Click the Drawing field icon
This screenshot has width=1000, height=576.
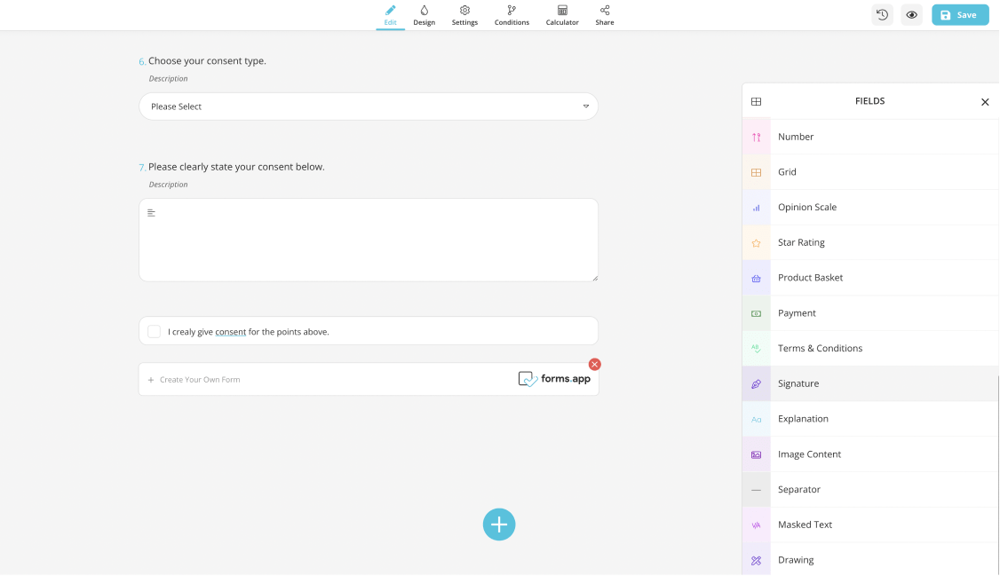click(x=756, y=560)
